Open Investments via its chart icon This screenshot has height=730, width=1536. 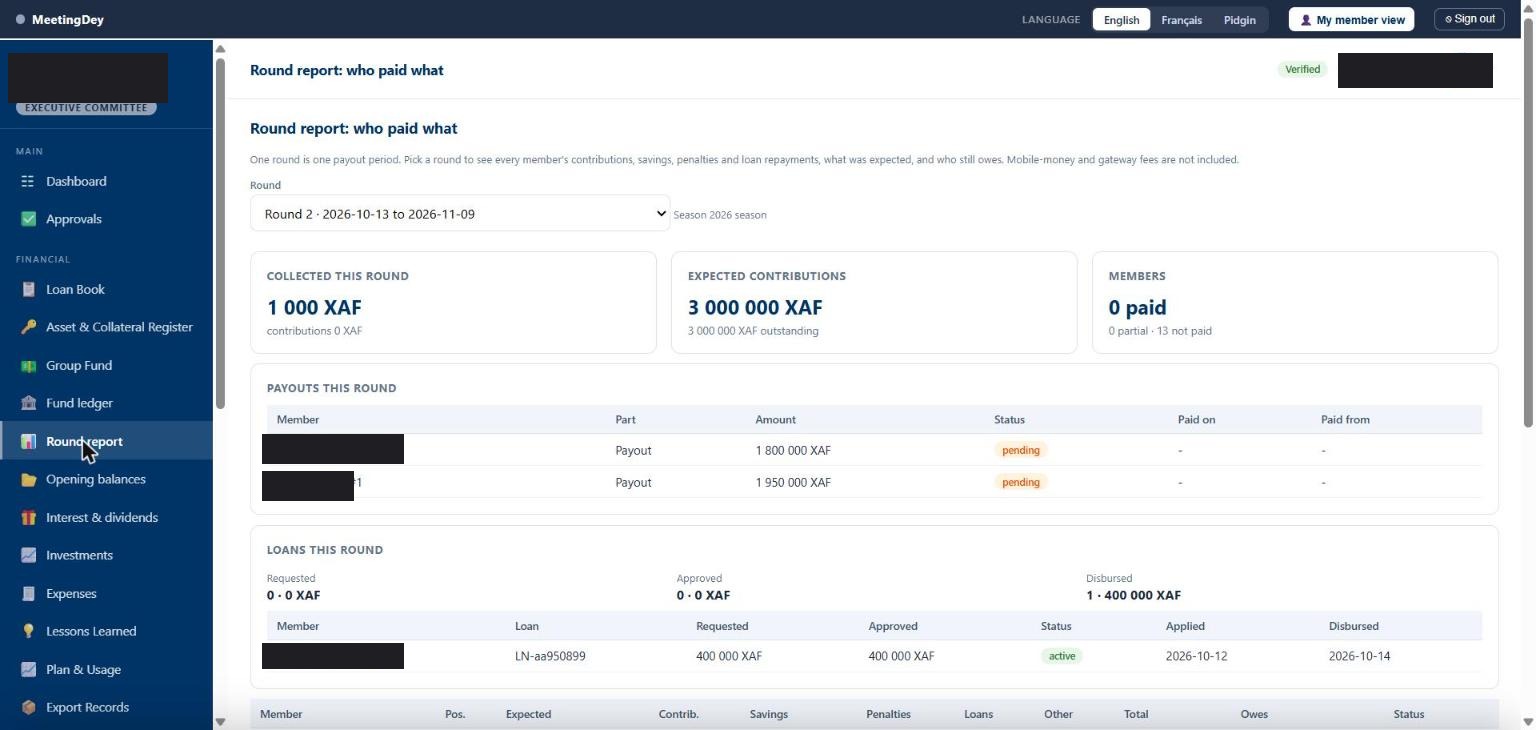point(28,555)
